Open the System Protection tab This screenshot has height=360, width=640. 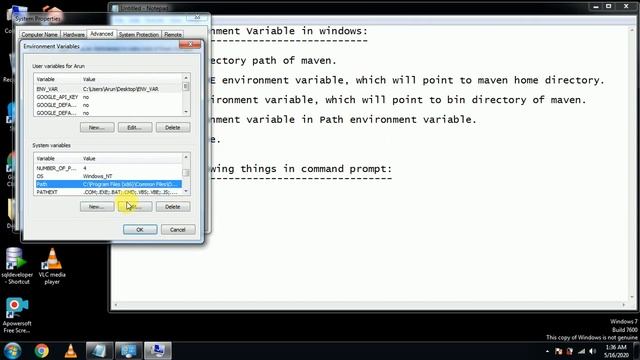coord(139,35)
